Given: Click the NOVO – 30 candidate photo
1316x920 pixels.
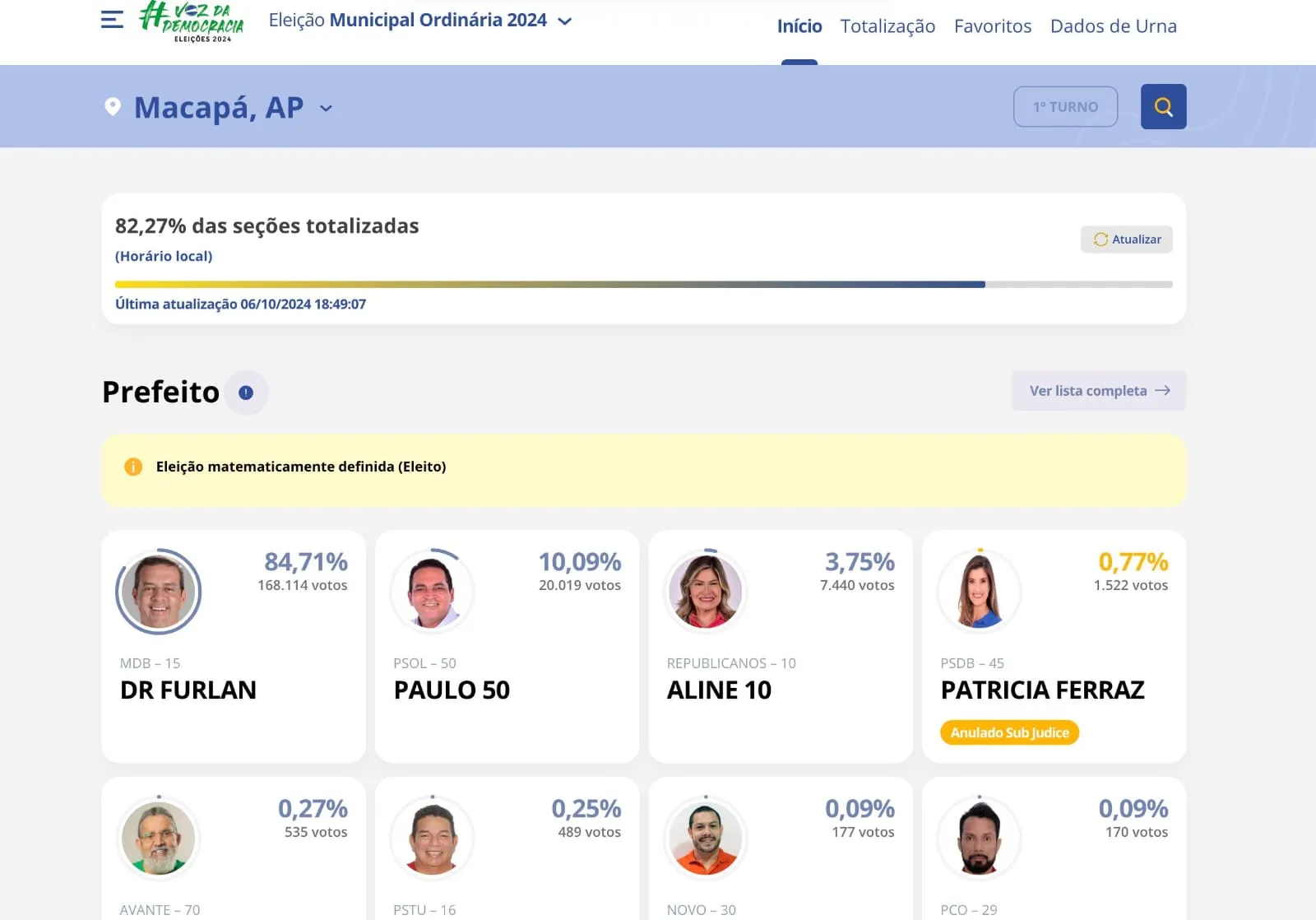Looking at the screenshot, I should point(706,839).
